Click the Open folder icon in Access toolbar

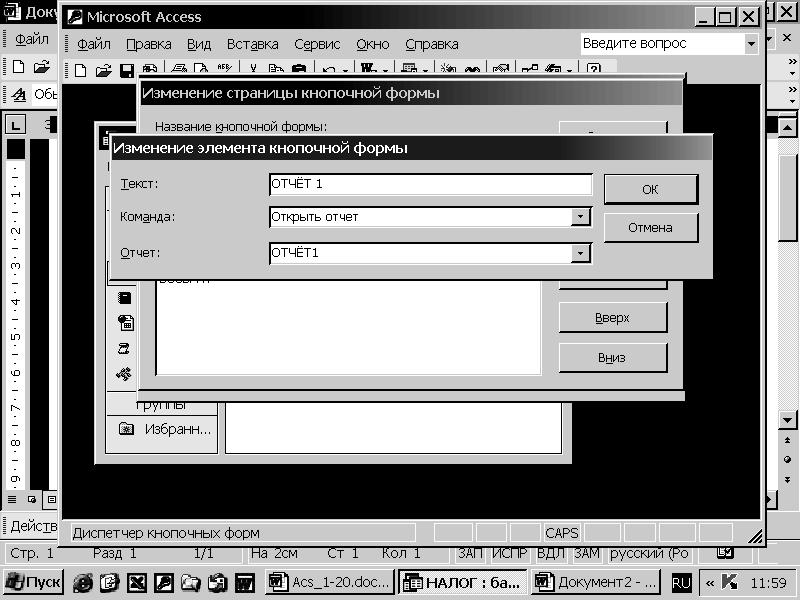(103, 70)
